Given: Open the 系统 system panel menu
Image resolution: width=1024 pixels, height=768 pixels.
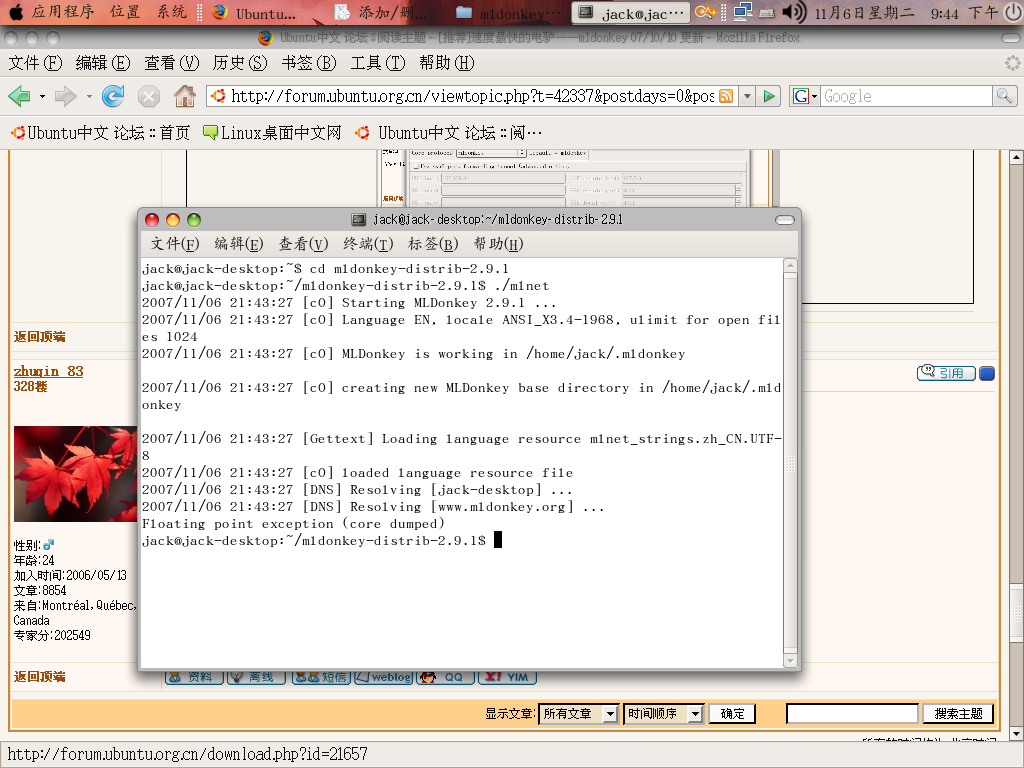Looking at the screenshot, I should click(172, 12).
